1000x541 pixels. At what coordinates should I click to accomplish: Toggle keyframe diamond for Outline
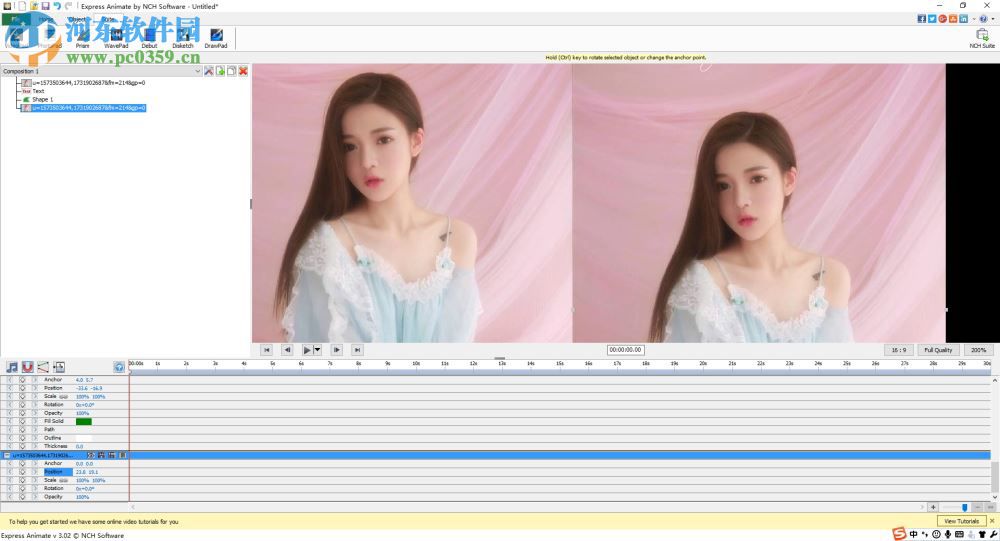tap(22, 438)
